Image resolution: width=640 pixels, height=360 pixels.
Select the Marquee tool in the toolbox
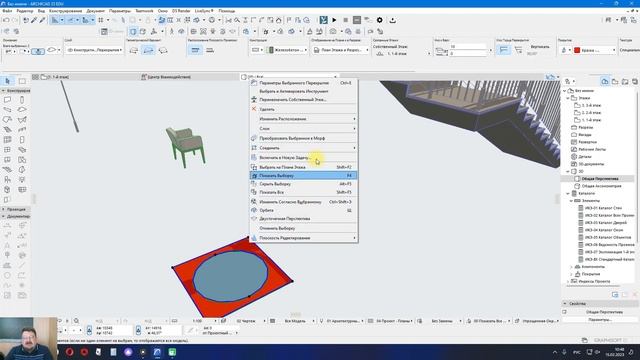pos(22,81)
